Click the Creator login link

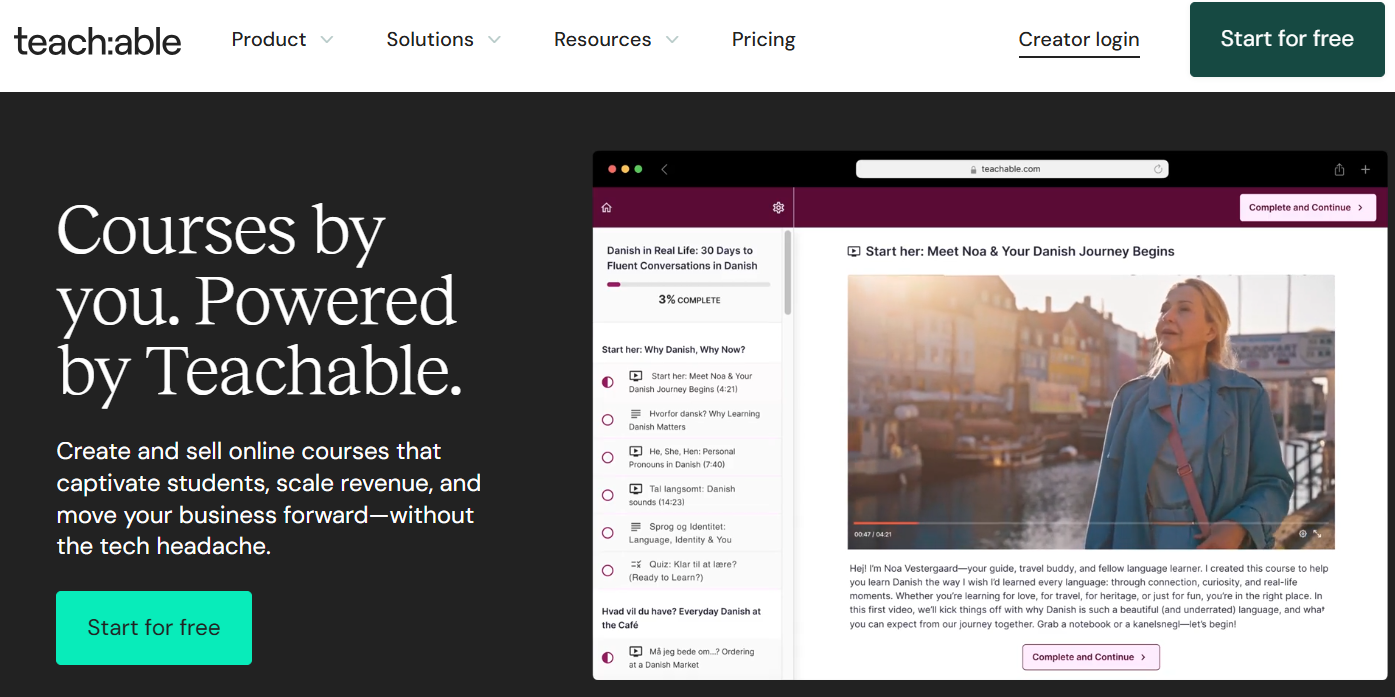(x=1079, y=40)
